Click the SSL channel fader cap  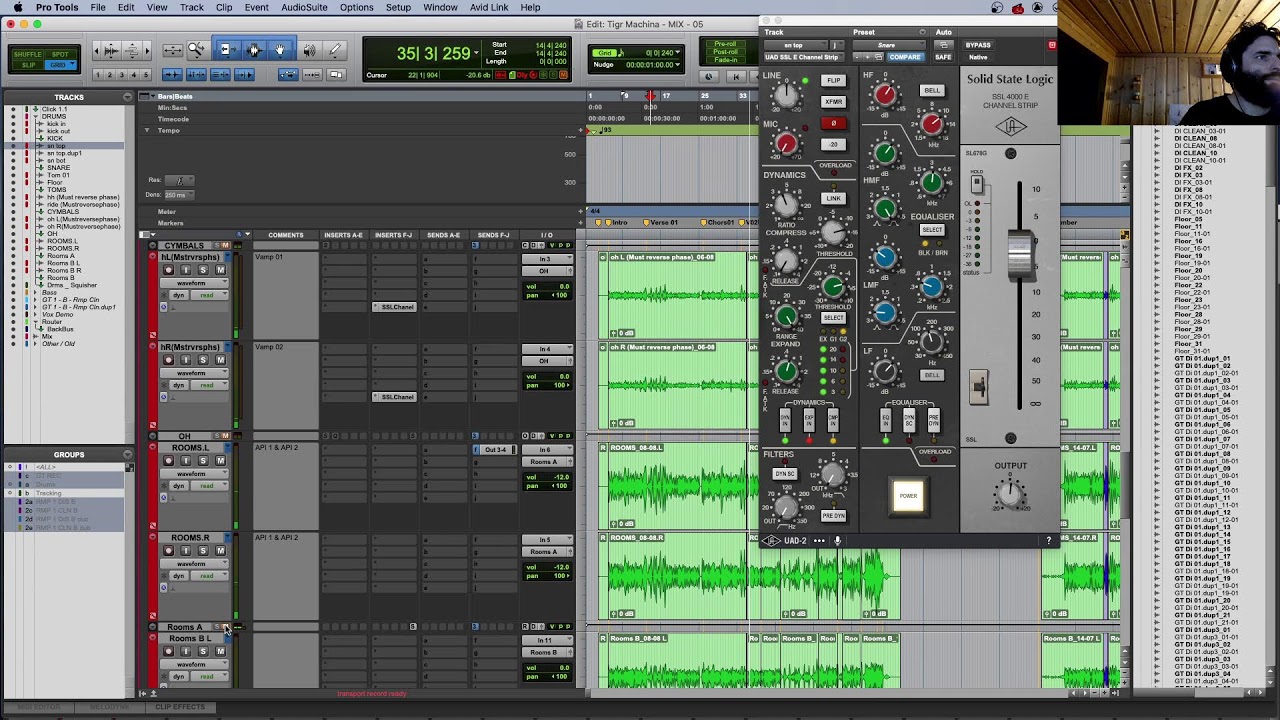(x=1019, y=255)
